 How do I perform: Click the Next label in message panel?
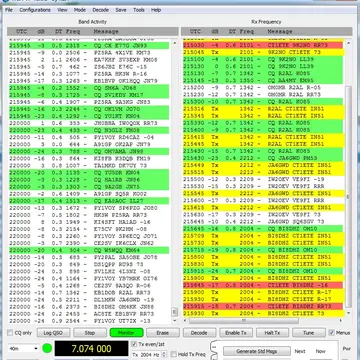[x=300, y=351]
